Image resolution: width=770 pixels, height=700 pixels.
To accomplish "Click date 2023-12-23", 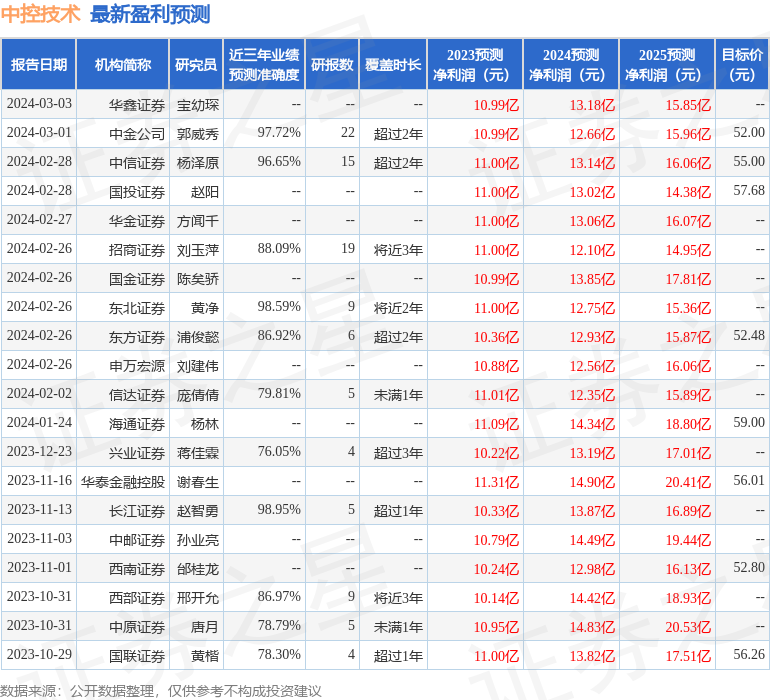I will 39,451.
